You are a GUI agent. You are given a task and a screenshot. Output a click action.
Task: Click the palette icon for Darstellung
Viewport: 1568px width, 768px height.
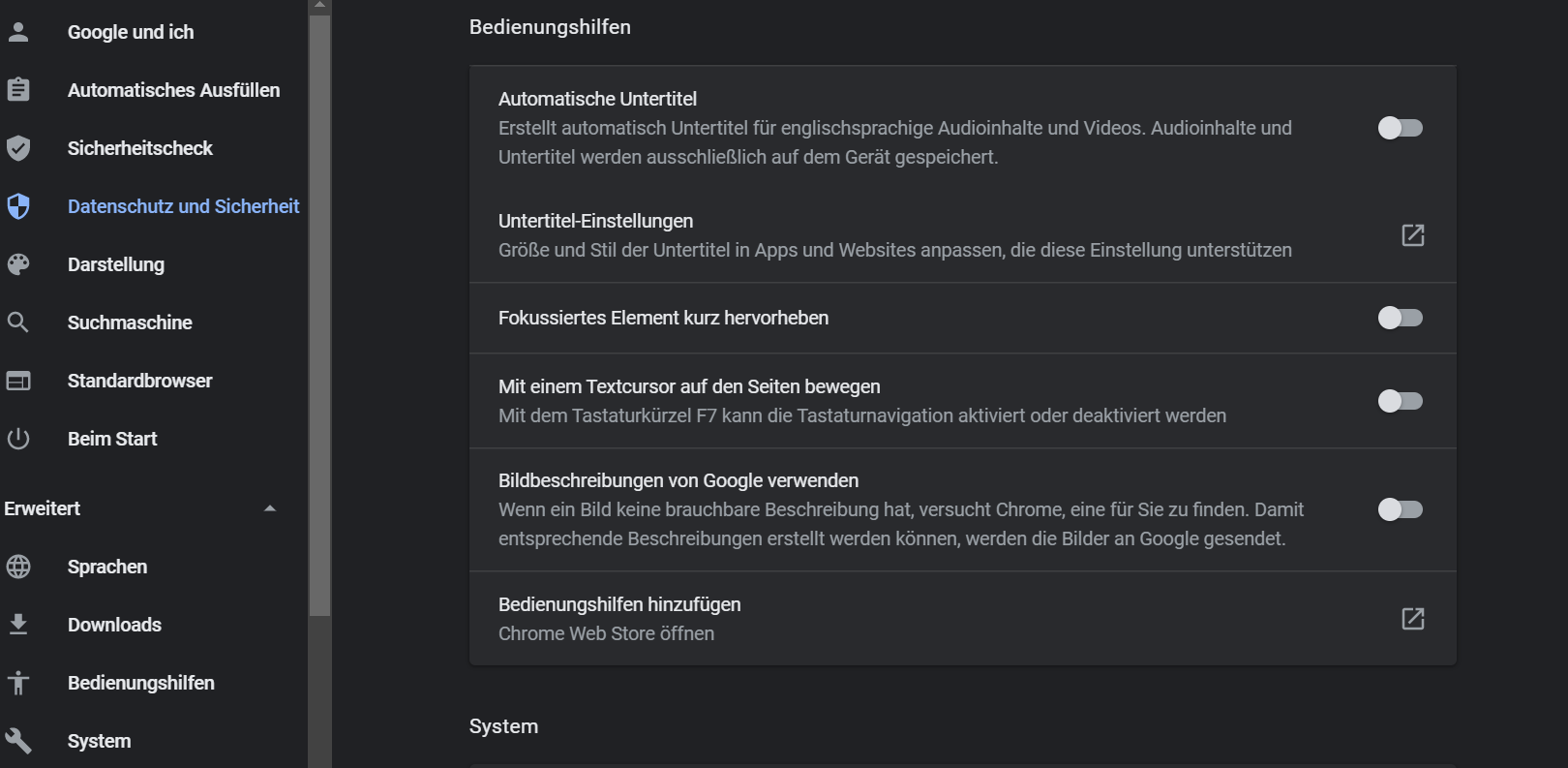(x=18, y=264)
